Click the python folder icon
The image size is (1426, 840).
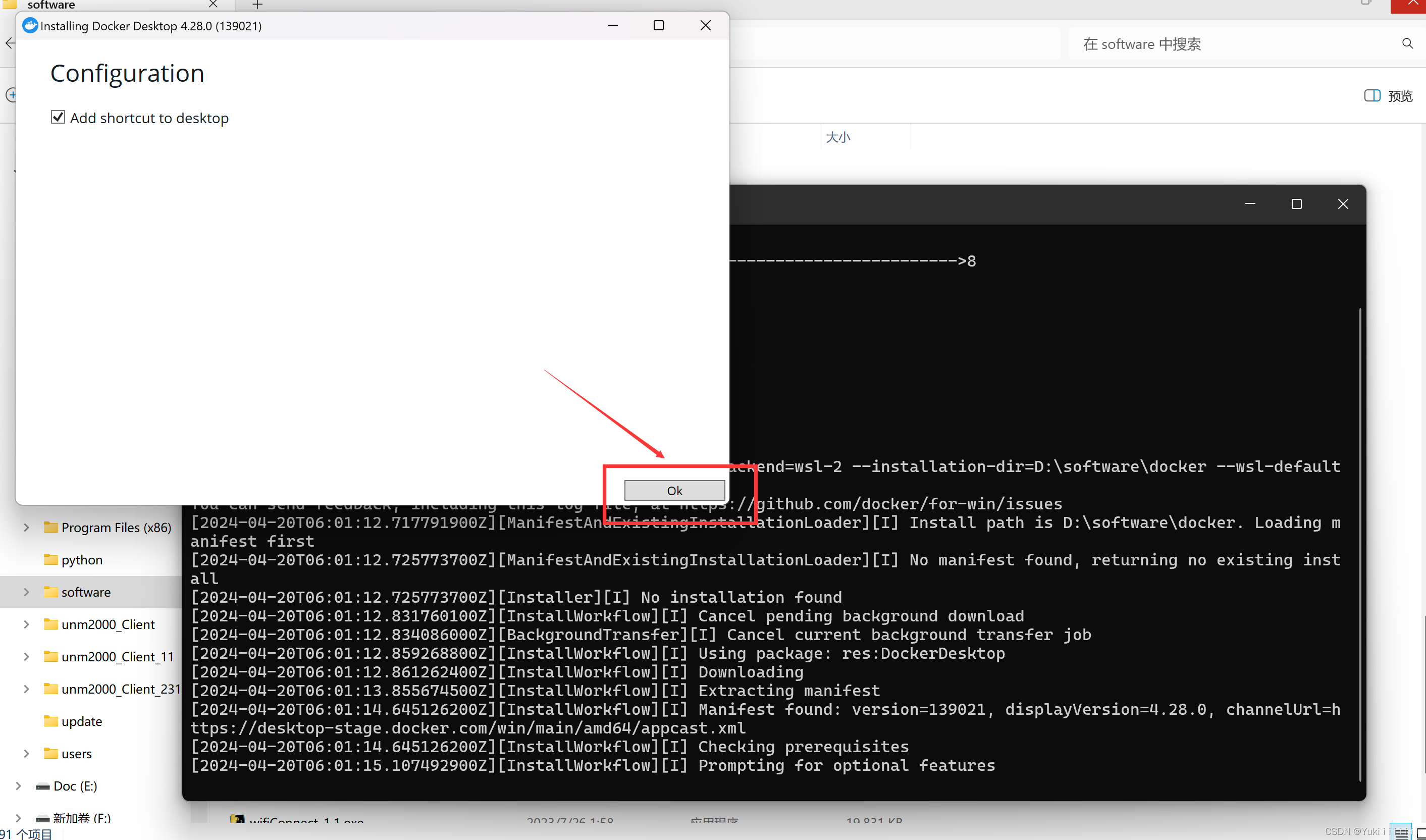(51, 559)
